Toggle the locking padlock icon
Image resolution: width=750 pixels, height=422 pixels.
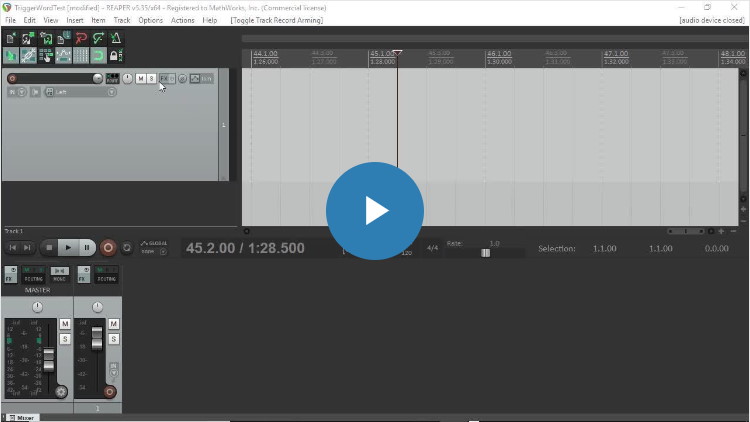click(x=116, y=56)
